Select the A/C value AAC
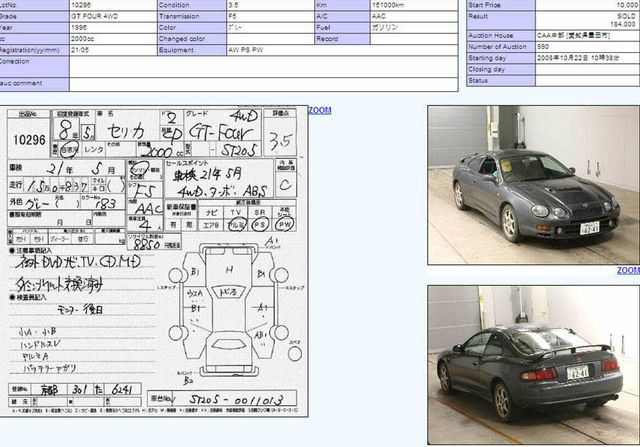640x447 pixels. click(x=379, y=16)
